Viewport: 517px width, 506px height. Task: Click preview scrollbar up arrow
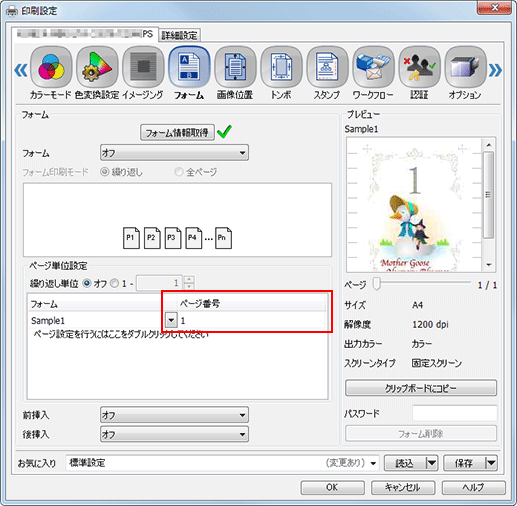[x=489, y=145]
